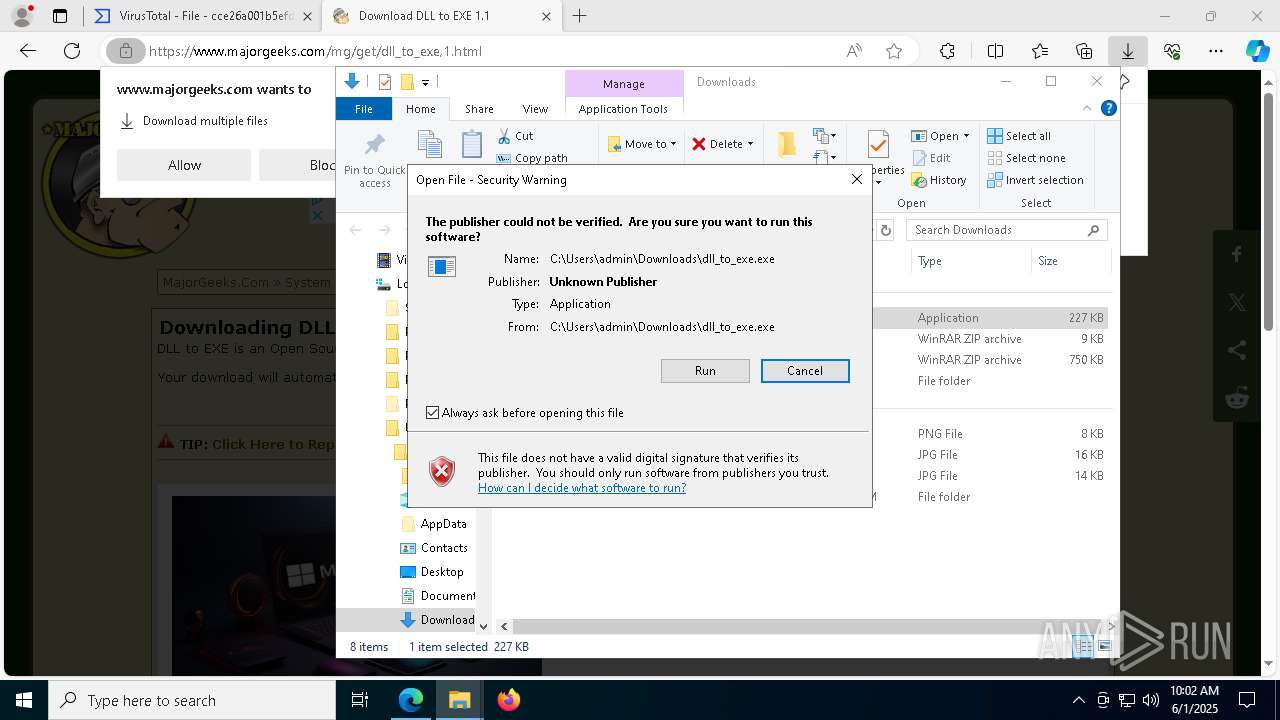This screenshot has height=720, width=1280.
Task: Click Open in the ribbon Open group
Action: [935, 136]
